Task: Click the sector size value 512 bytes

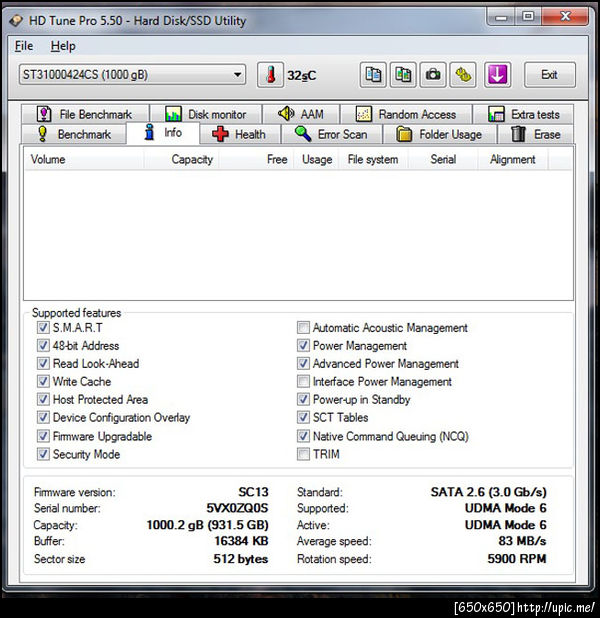Action: click(x=241, y=559)
